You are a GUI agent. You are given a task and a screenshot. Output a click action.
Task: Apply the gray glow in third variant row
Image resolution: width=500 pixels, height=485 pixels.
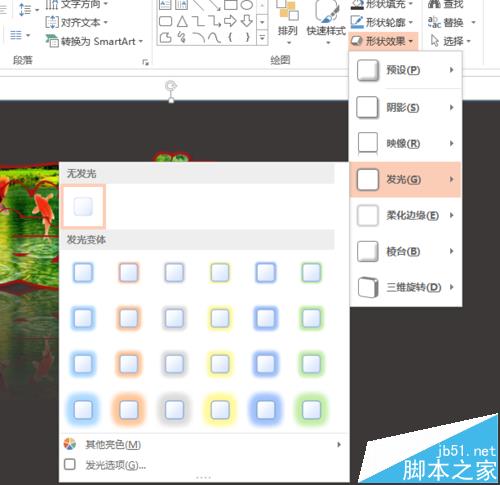point(174,363)
